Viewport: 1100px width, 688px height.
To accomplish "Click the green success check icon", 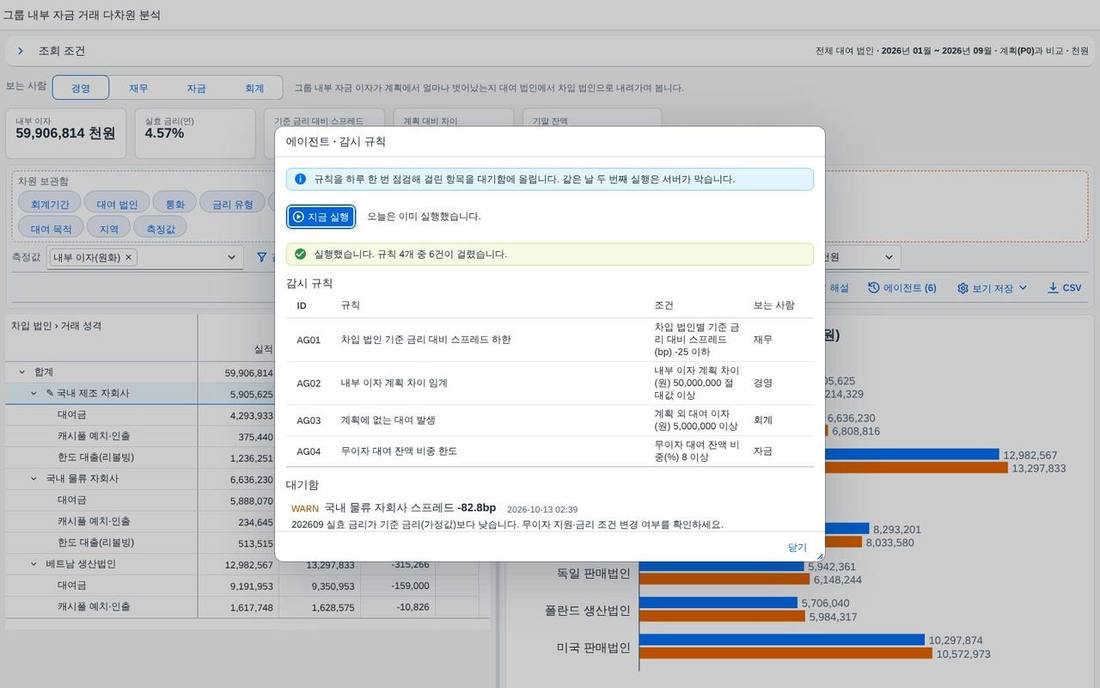I will click(x=300, y=254).
